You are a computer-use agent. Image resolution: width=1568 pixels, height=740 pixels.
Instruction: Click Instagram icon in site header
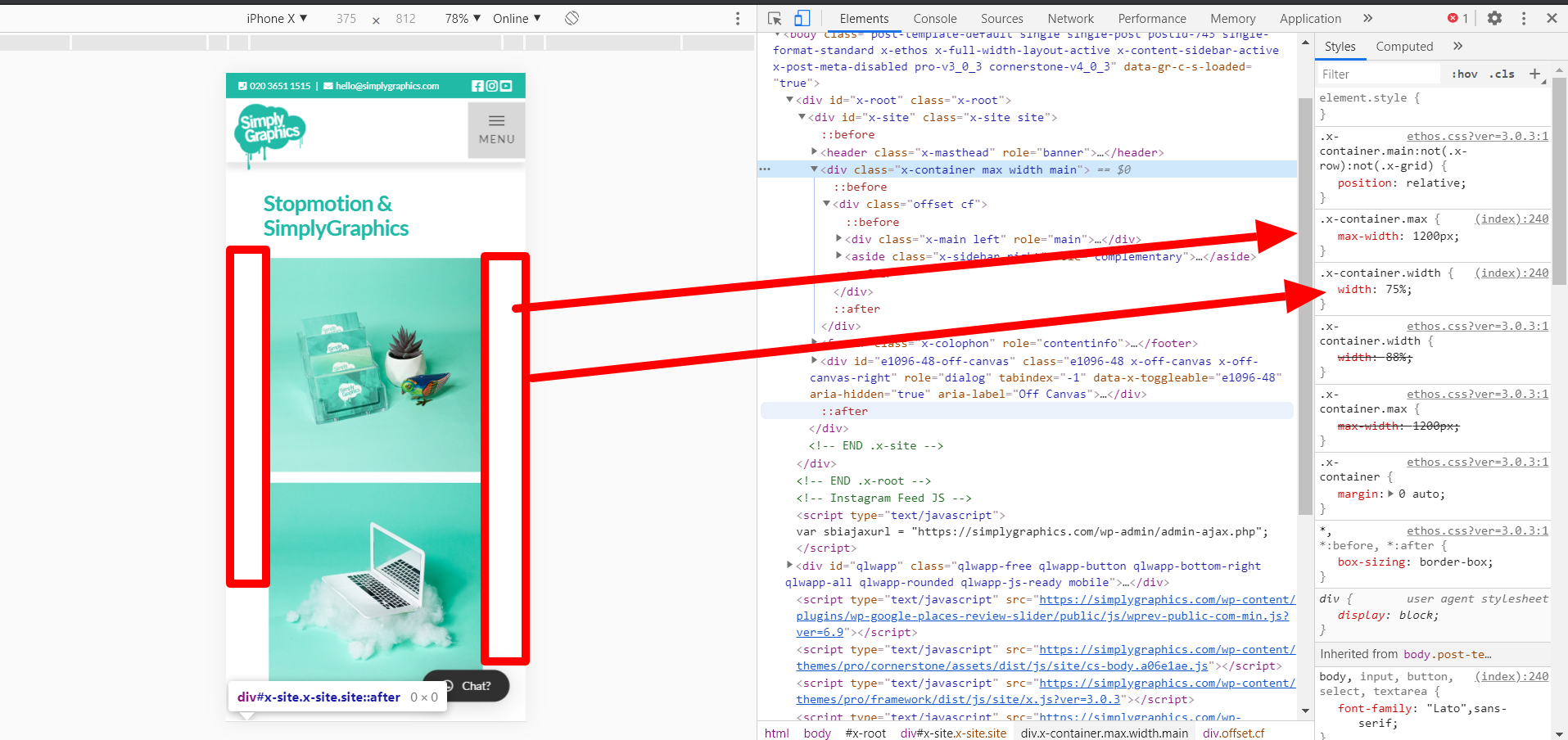coord(491,86)
